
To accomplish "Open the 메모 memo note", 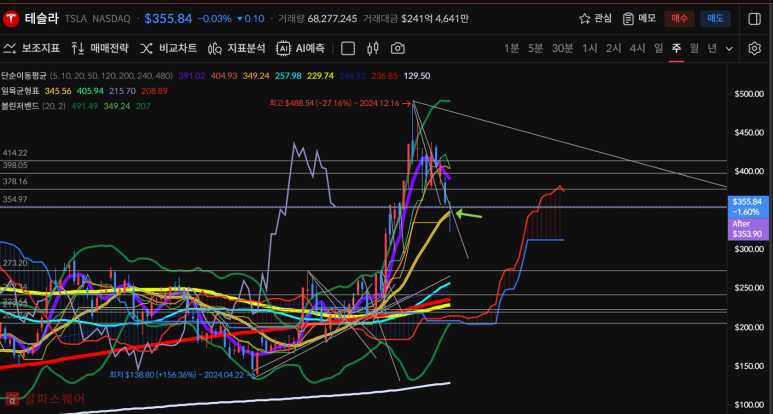I will pos(639,19).
